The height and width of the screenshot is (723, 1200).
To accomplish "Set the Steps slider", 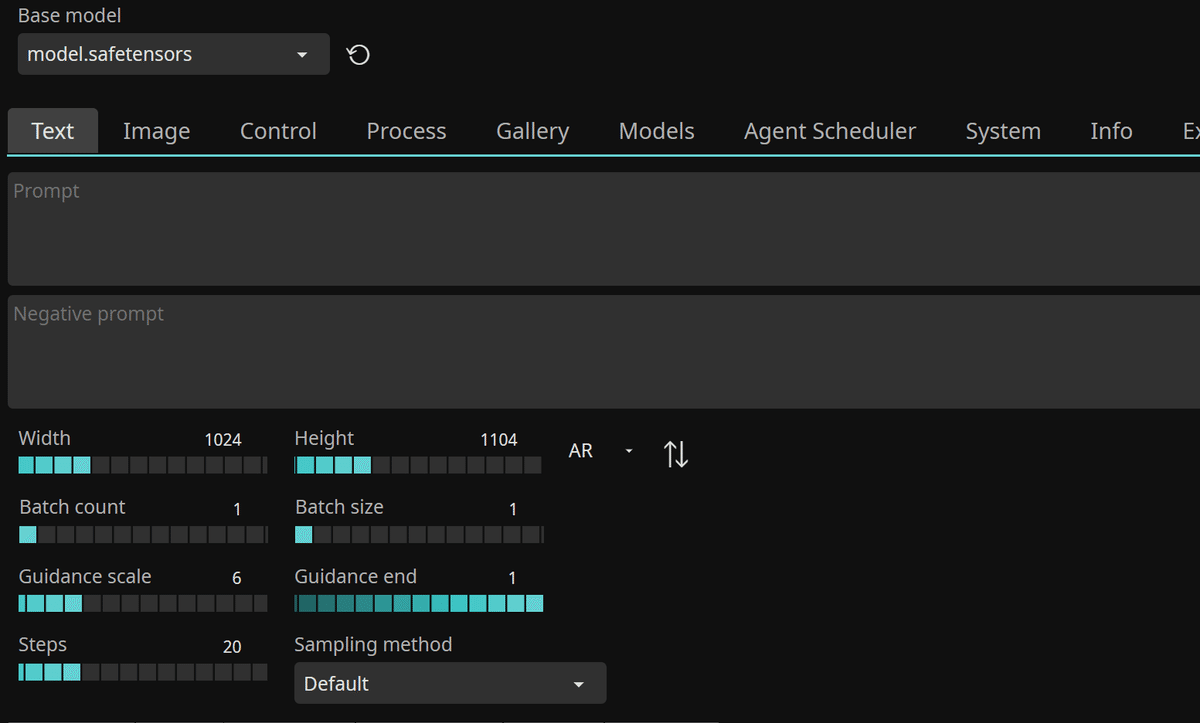I will click(x=143, y=672).
